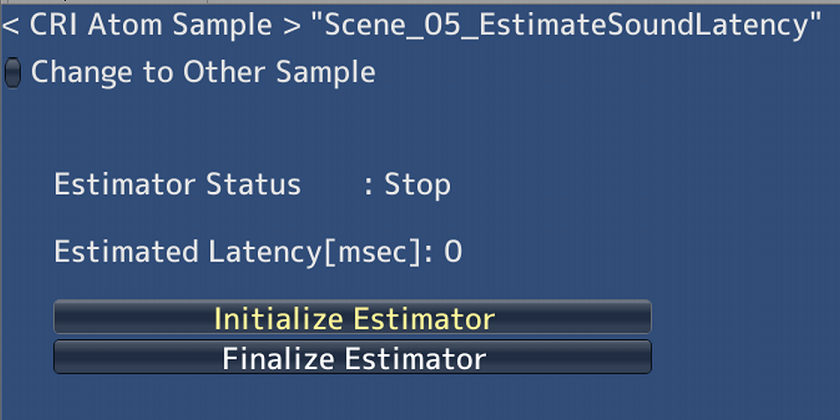This screenshot has width=840, height=420.
Task: Click the Estimator Status label
Action: [177, 185]
